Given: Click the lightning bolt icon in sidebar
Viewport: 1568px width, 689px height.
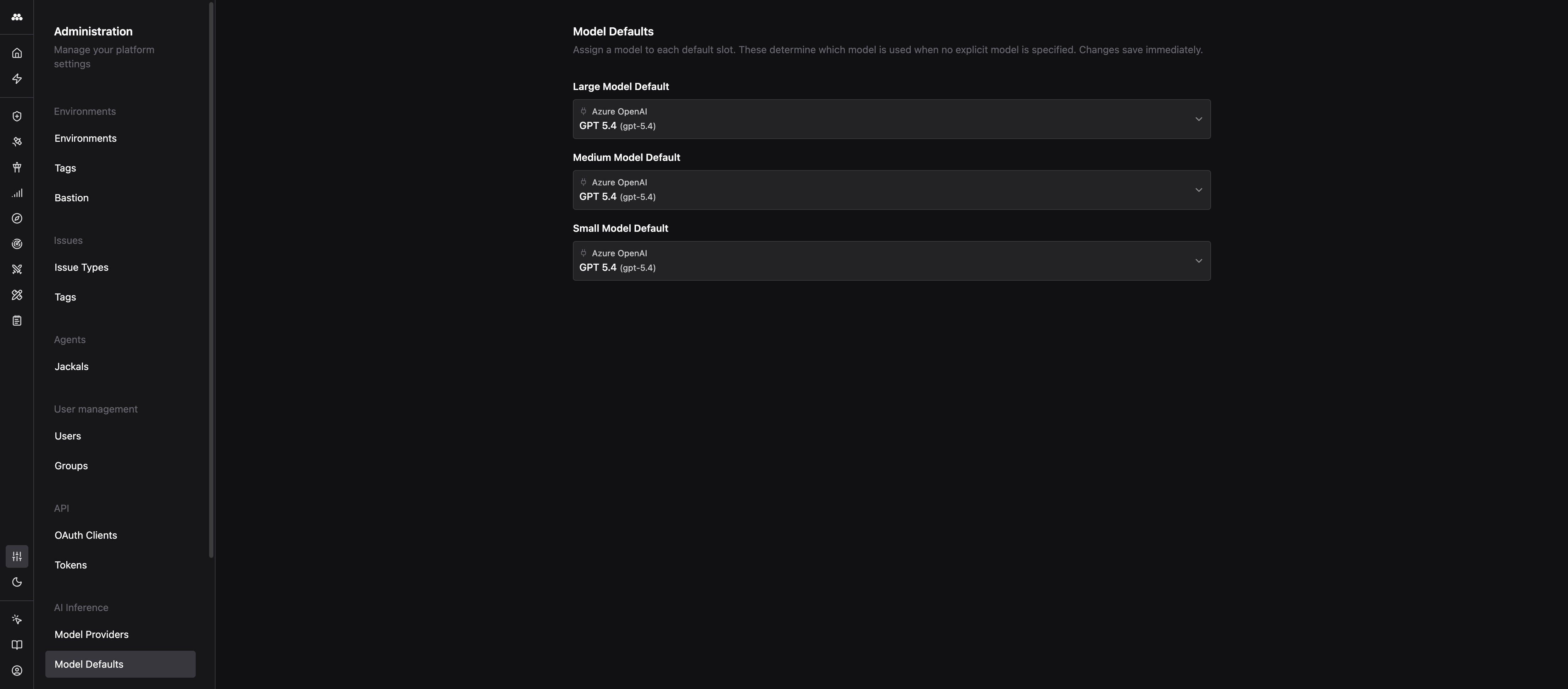Looking at the screenshot, I should tap(16, 79).
